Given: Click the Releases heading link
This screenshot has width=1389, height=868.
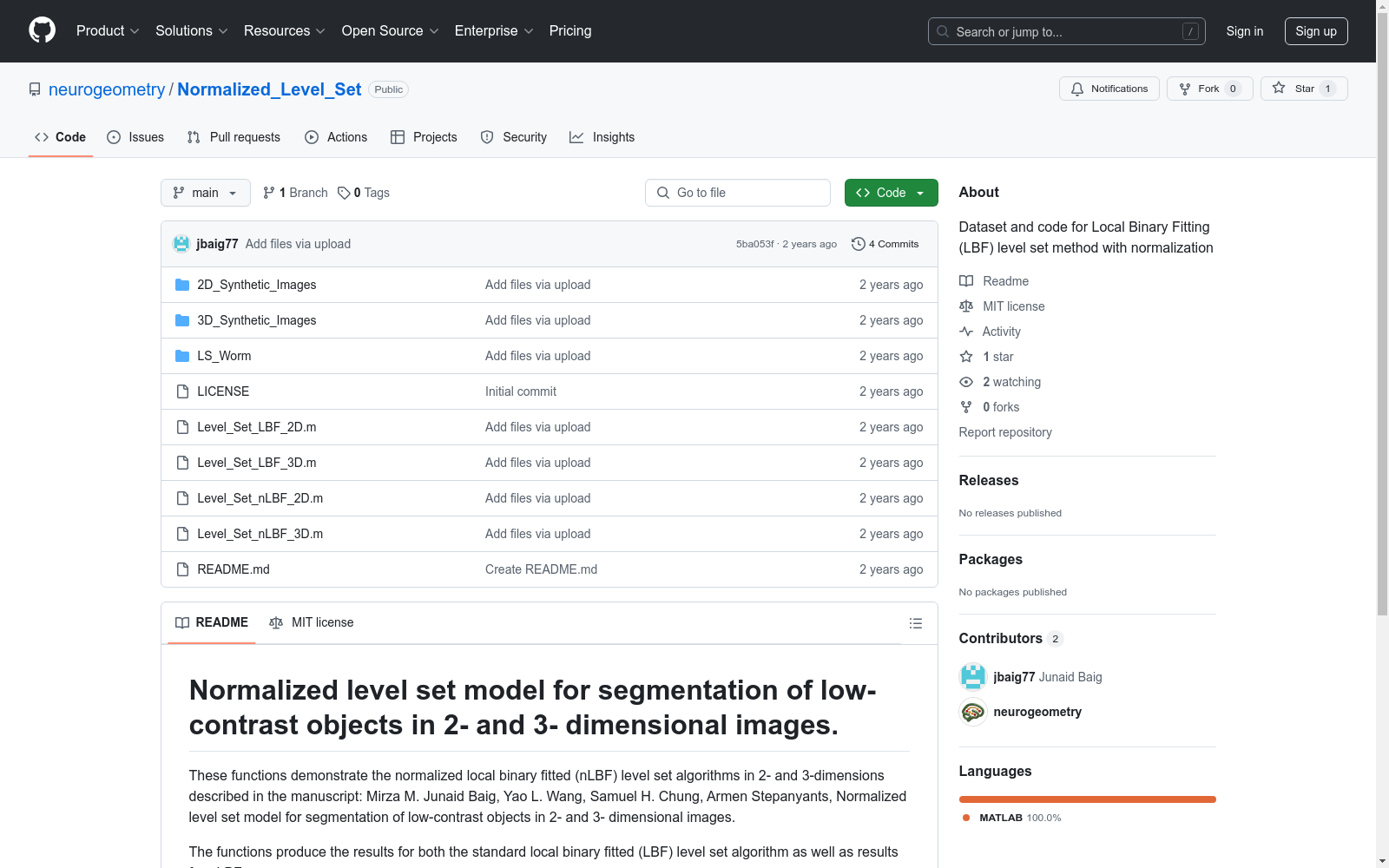Looking at the screenshot, I should [989, 480].
